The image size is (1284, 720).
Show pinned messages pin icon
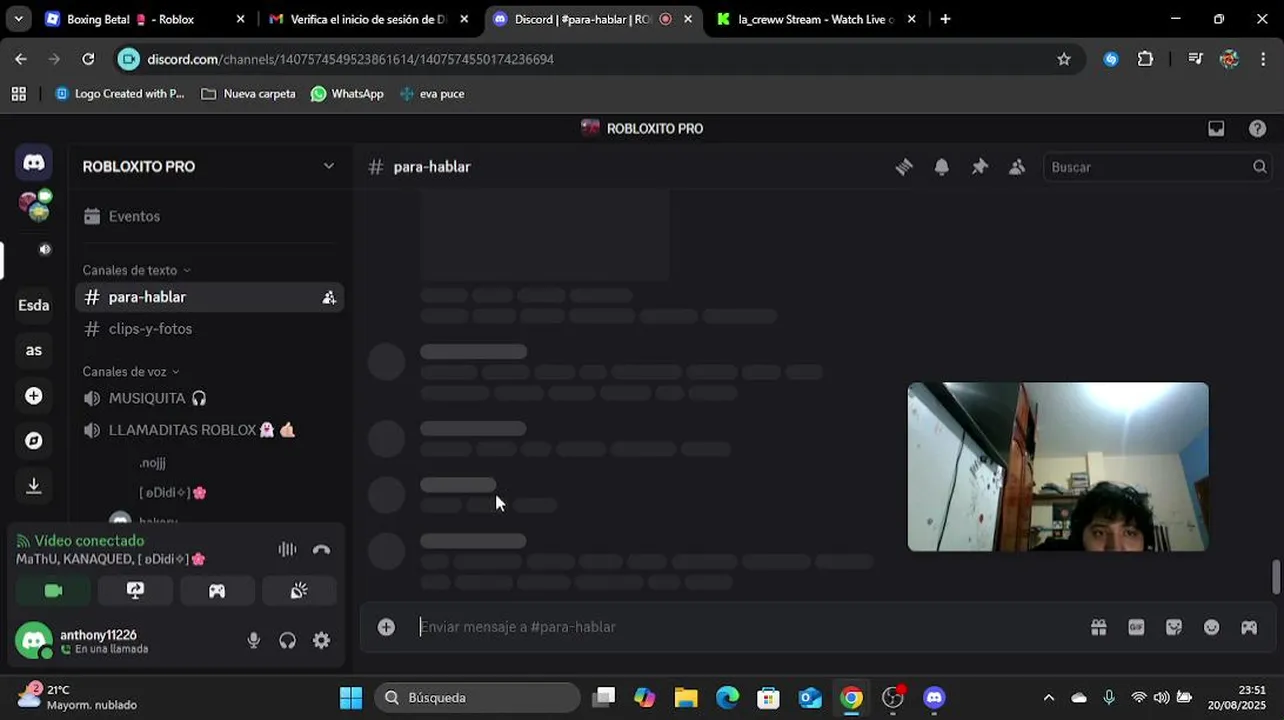click(980, 167)
